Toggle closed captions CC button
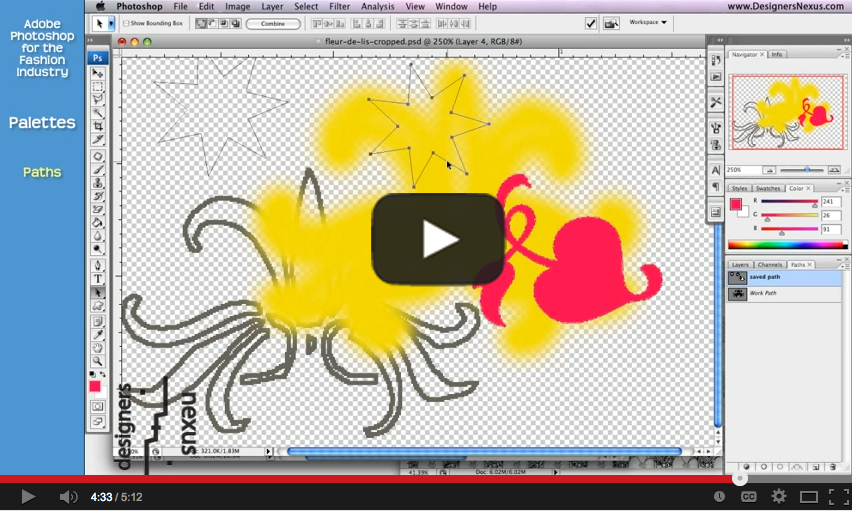 [x=749, y=496]
